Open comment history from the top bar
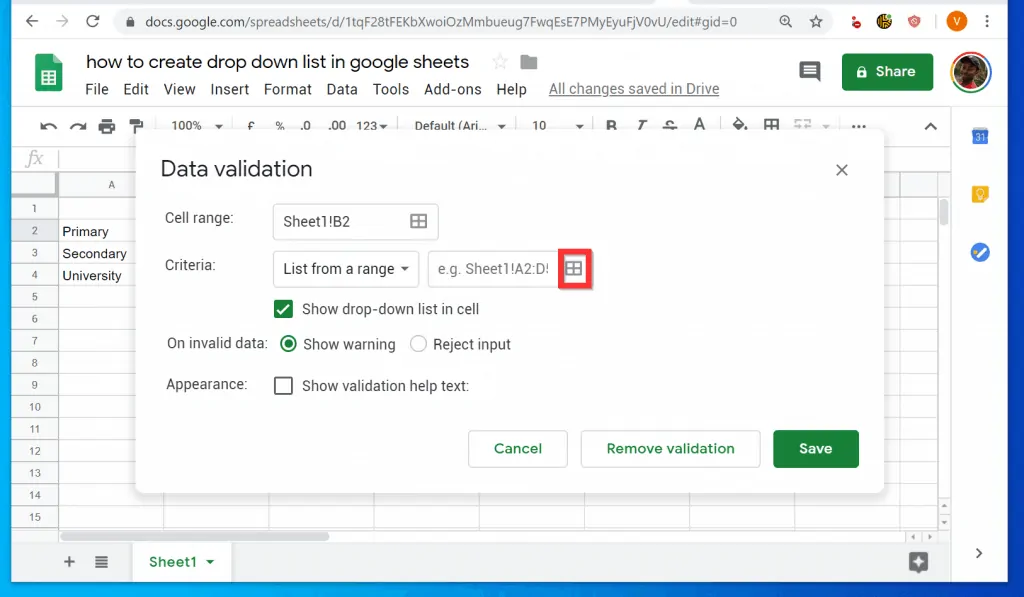This screenshot has height=597, width=1024. tap(809, 71)
